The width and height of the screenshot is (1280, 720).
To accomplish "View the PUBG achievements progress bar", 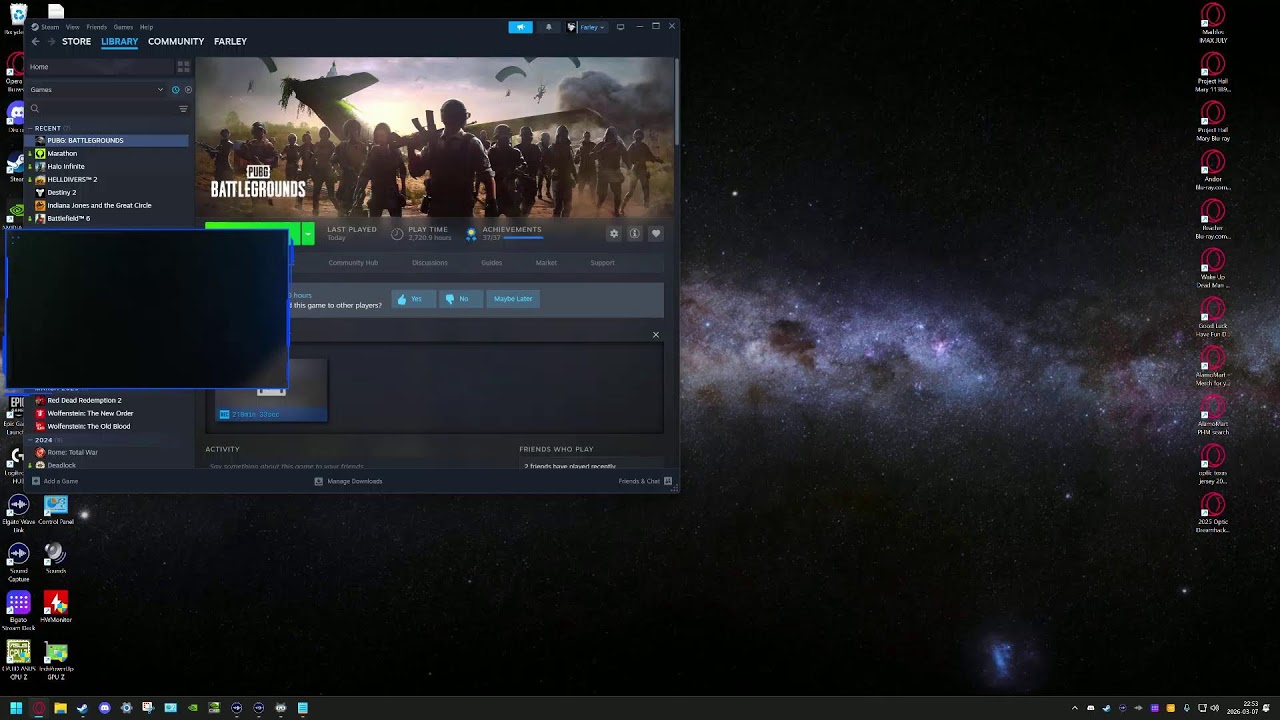I will point(523,238).
